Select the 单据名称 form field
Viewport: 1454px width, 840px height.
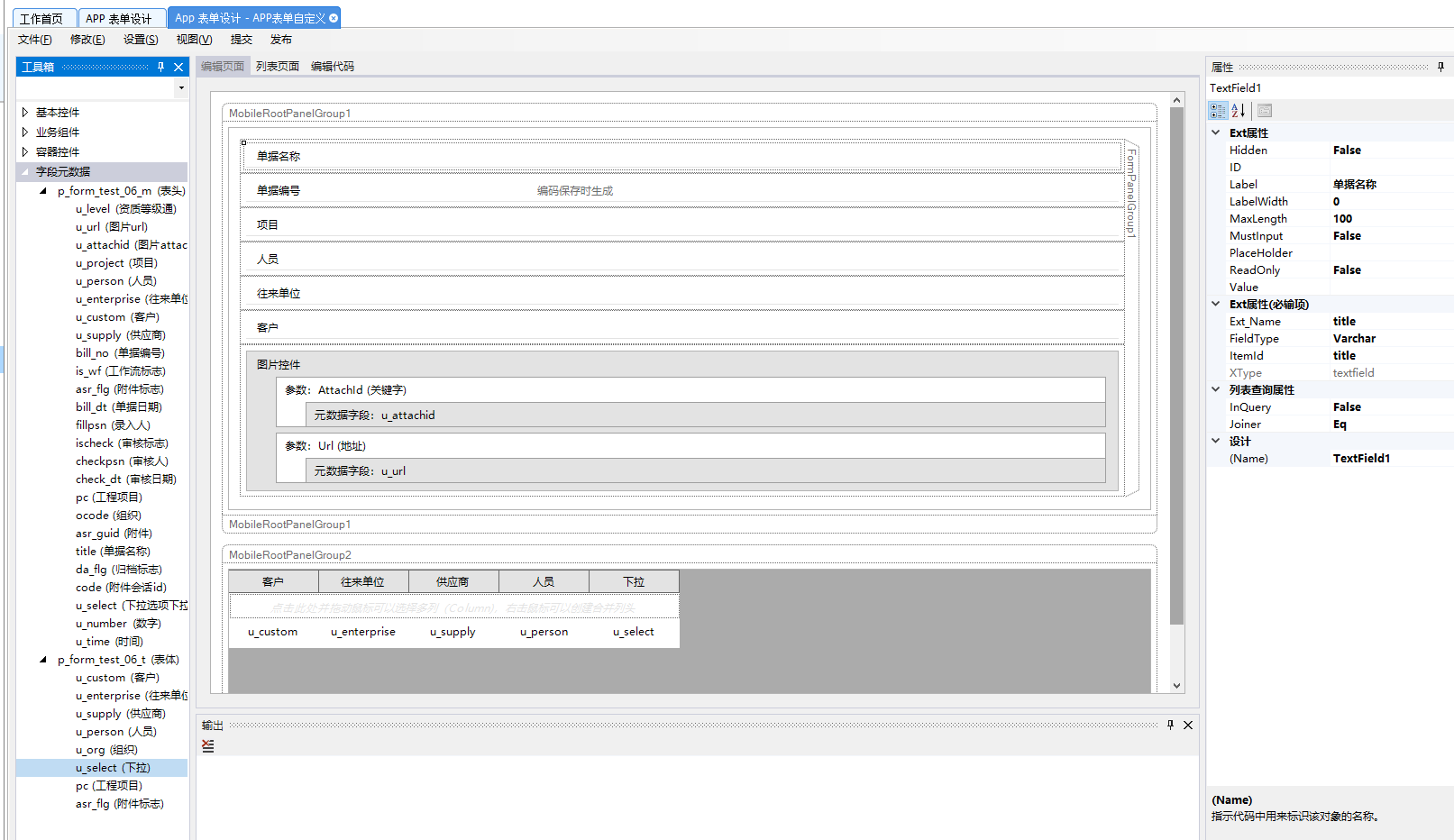point(681,156)
